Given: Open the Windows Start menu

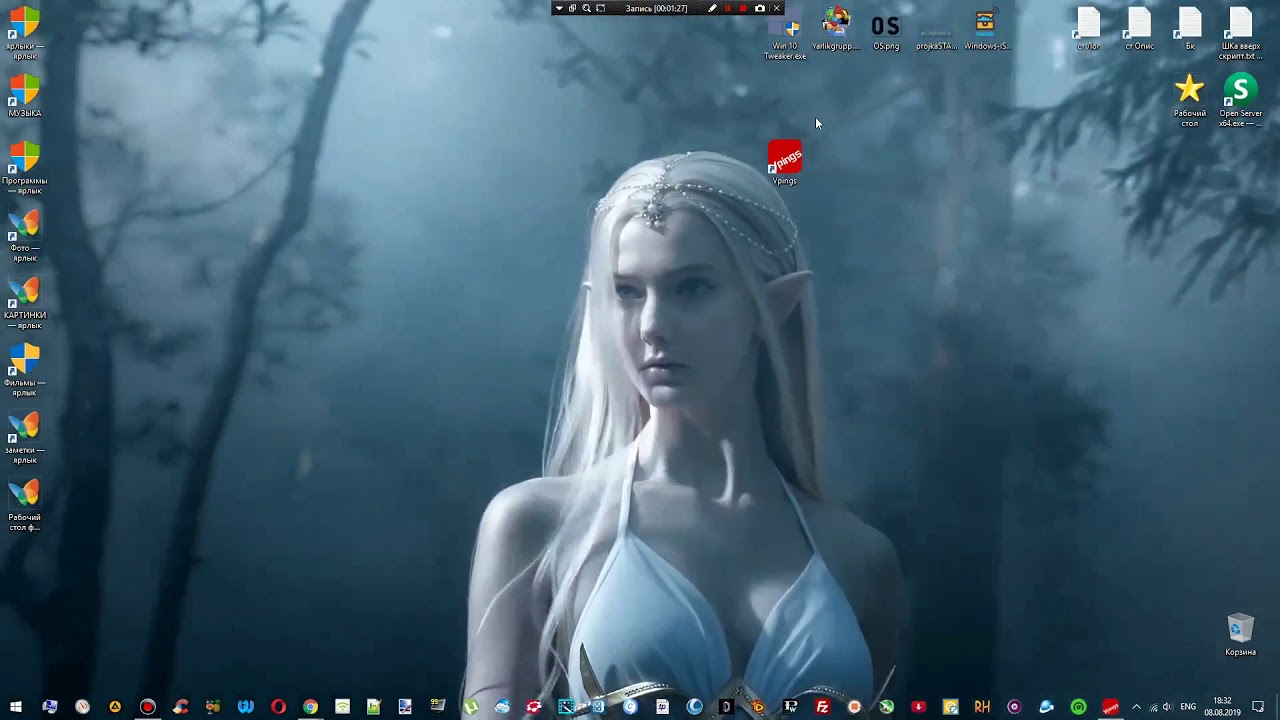Looking at the screenshot, I should click(16, 707).
